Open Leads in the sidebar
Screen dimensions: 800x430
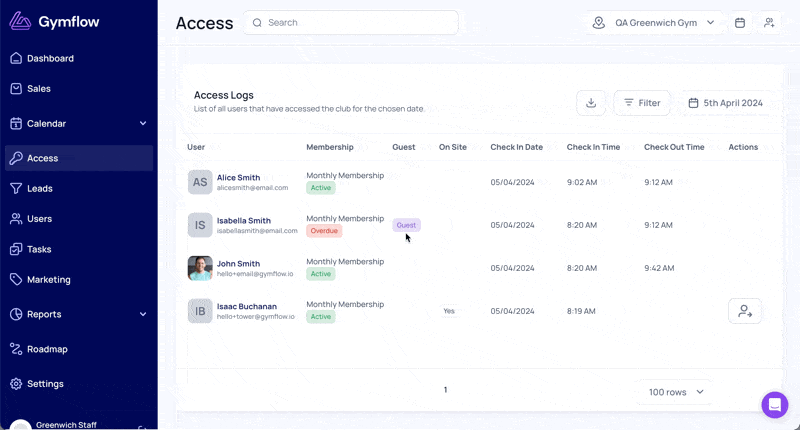pos(40,188)
